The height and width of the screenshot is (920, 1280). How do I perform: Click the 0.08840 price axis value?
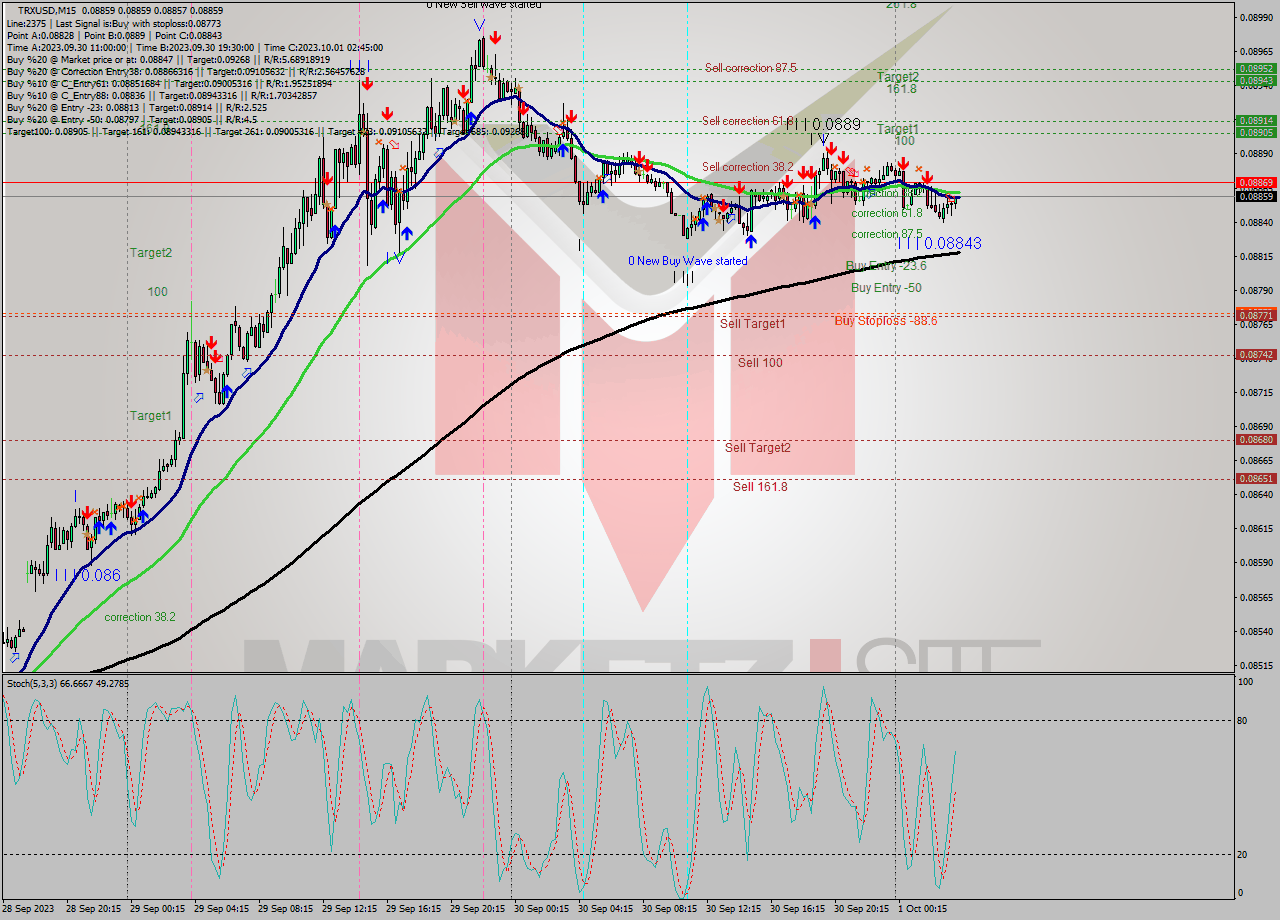click(x=1256, y=222)
